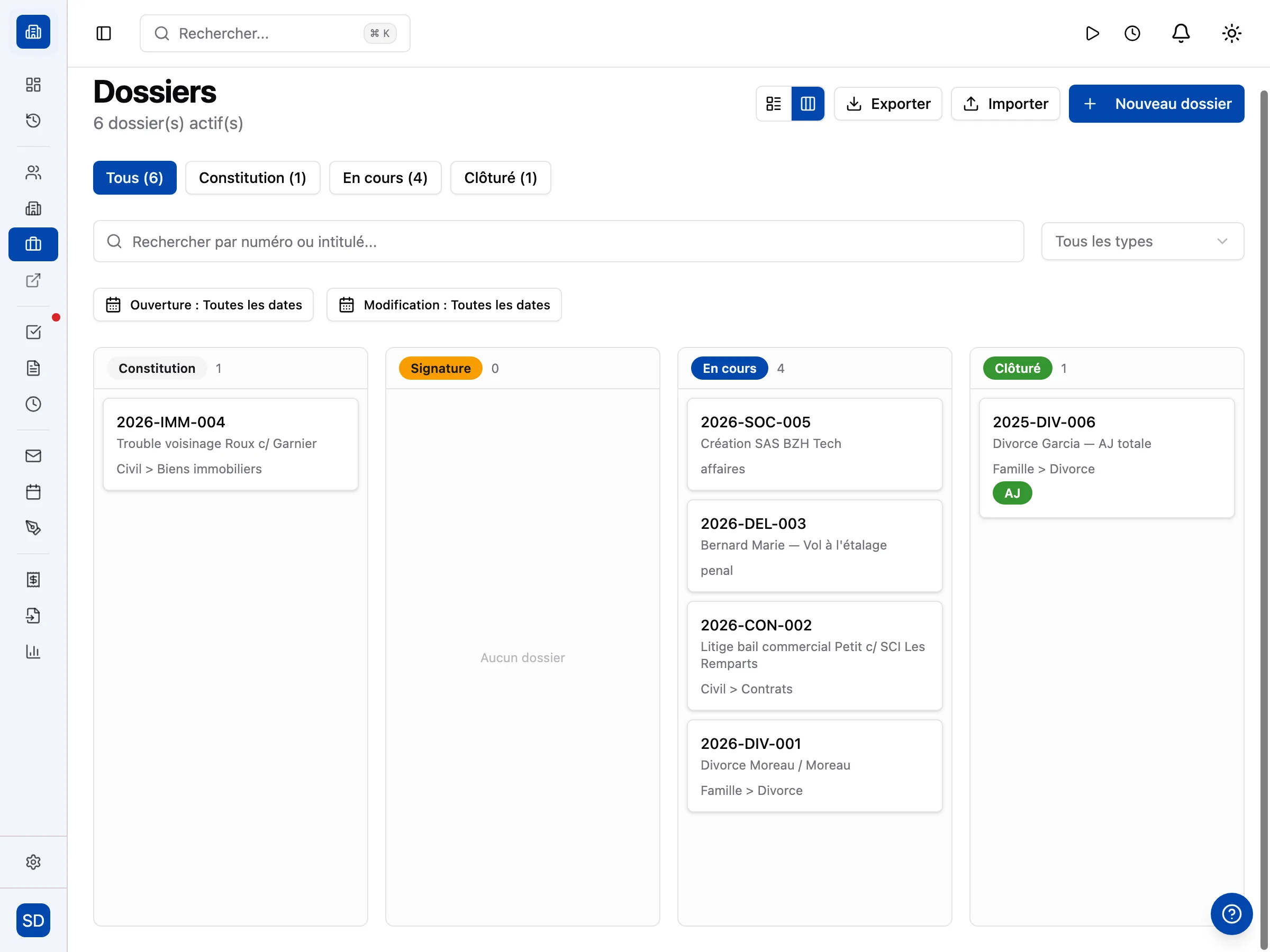Click search by numéro ou intitulé field
This screenshot has height=952, width=1270.
(558, 242)
